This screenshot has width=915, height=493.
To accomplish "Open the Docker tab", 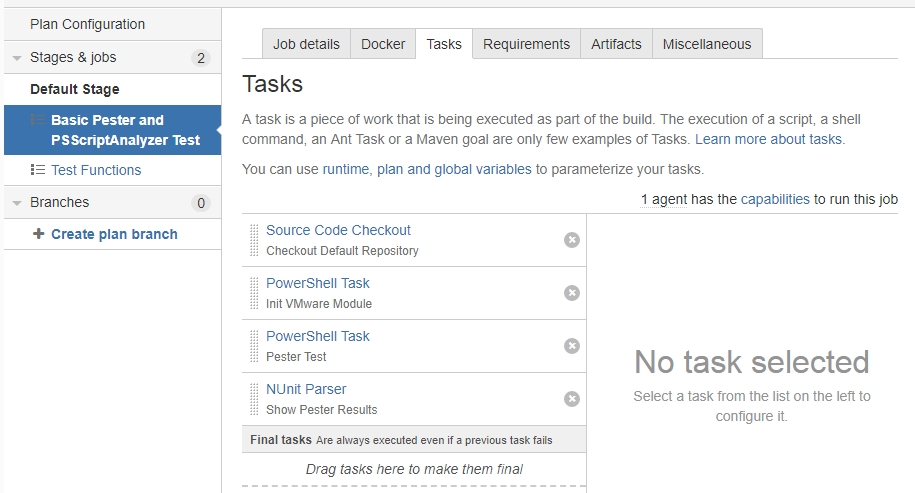I will [x=383, y=44].
